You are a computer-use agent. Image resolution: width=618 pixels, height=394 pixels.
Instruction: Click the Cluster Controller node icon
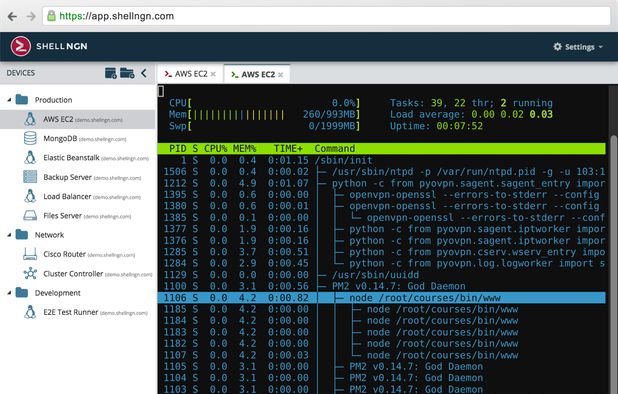pyautogui.click(x=30, y=273)
